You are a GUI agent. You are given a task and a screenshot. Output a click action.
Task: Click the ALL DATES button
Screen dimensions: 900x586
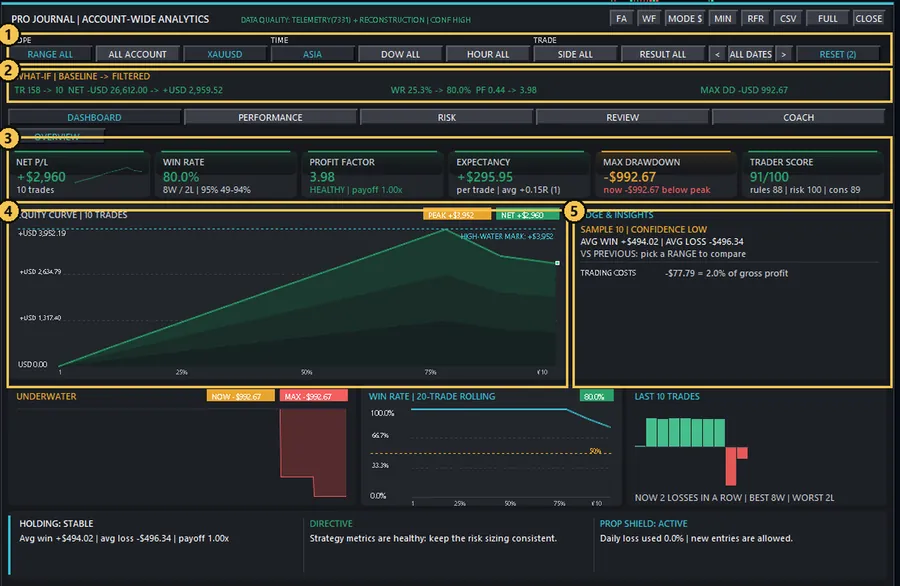click(751, 54)
